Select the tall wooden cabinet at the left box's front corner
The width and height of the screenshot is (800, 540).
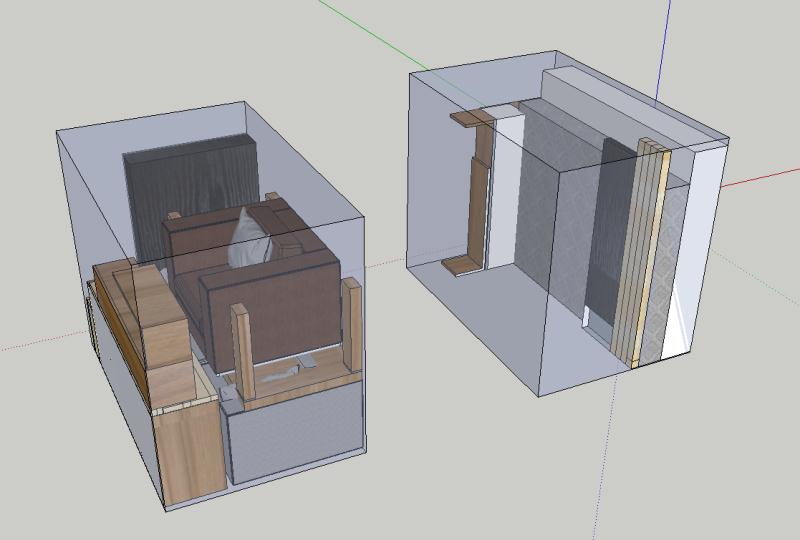coord(189,449)
